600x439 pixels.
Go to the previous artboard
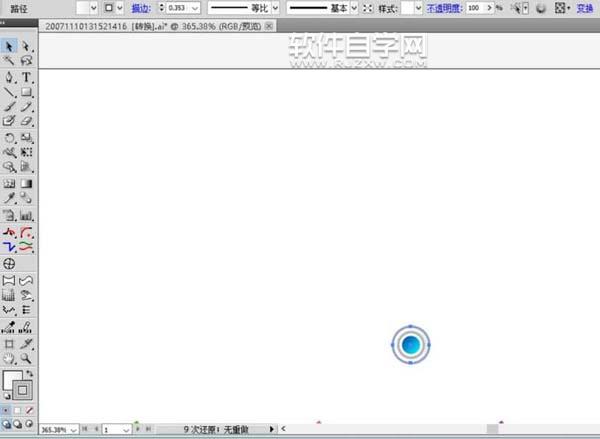click(x=96, y=429)
